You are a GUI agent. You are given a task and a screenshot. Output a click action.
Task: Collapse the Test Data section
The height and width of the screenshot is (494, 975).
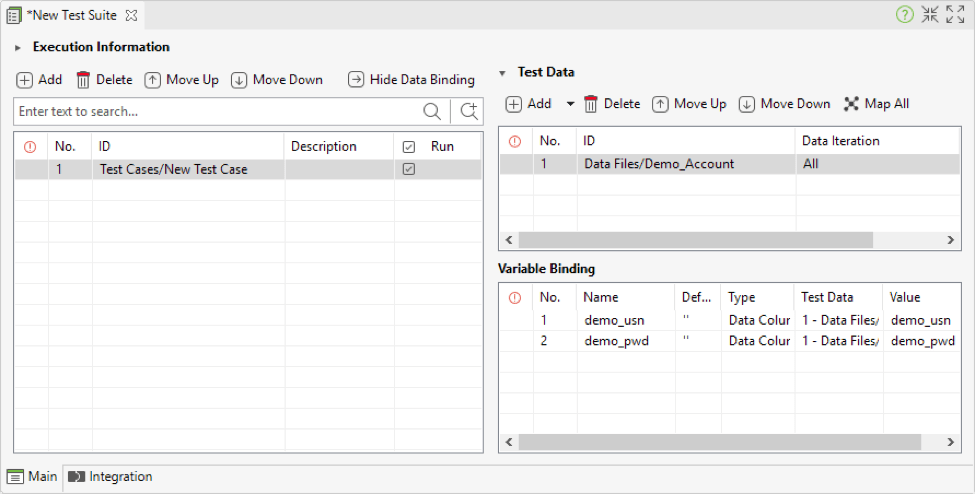coord(502,73)
